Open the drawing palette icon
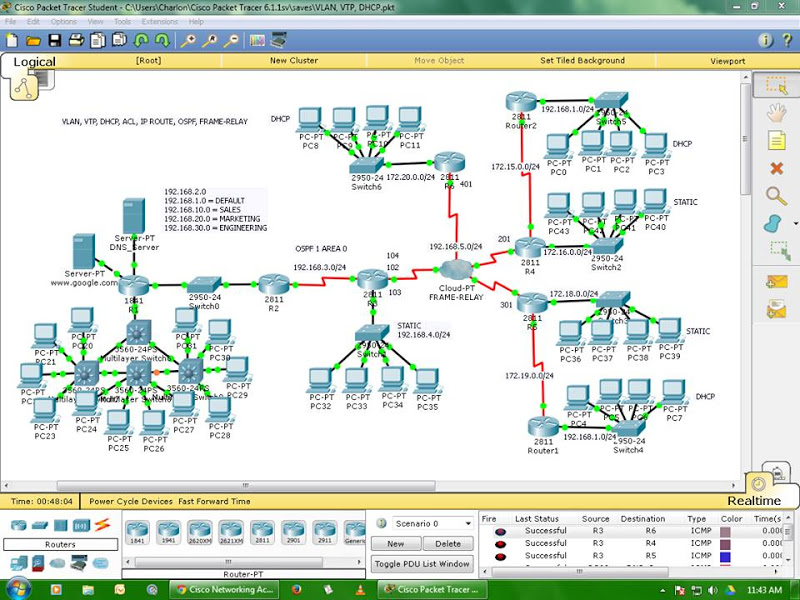This screenshot has height=600, width=800. 257,40
